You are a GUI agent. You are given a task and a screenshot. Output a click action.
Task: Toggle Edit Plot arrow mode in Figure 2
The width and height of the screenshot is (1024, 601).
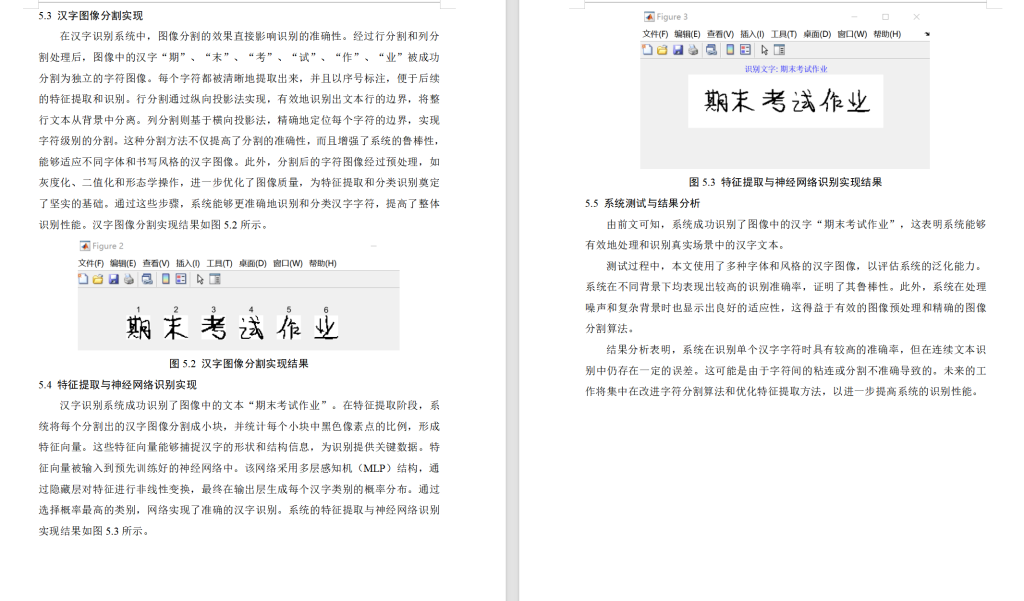tap(200, 279)
